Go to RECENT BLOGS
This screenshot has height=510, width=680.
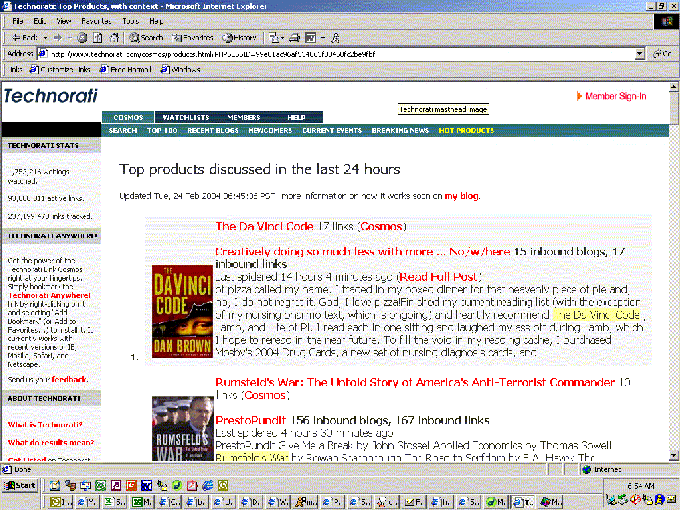(213, 131)
